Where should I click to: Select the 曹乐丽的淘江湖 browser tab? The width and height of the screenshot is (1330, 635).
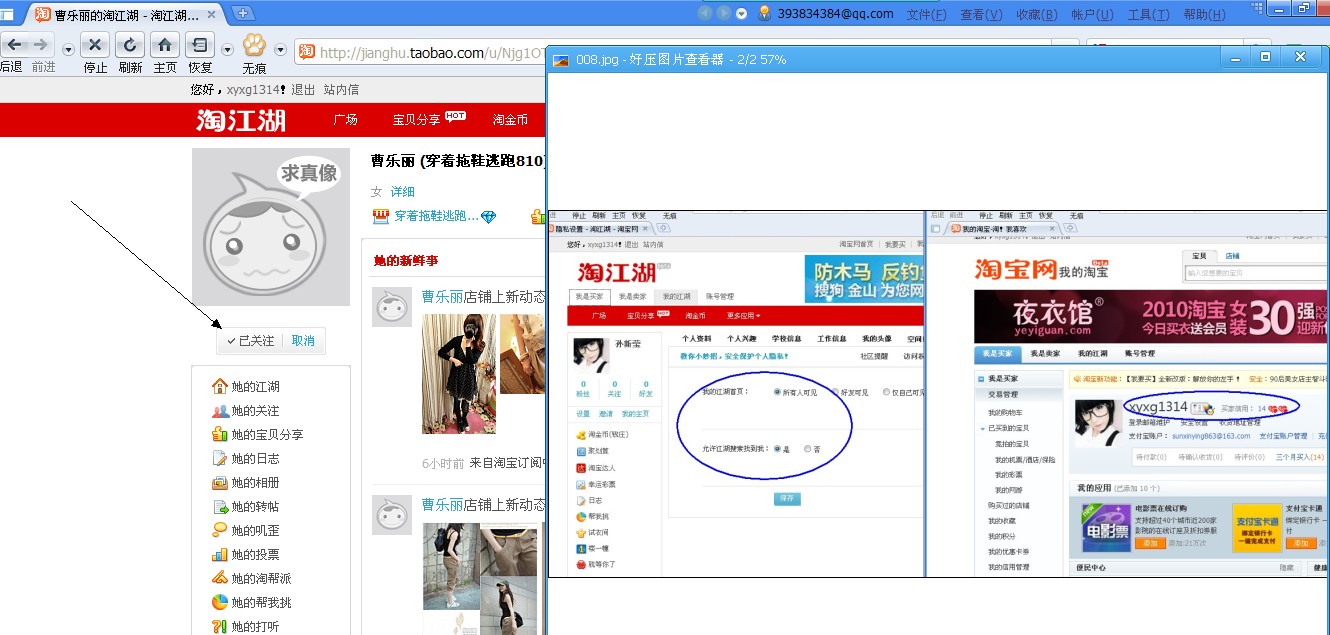127,15
